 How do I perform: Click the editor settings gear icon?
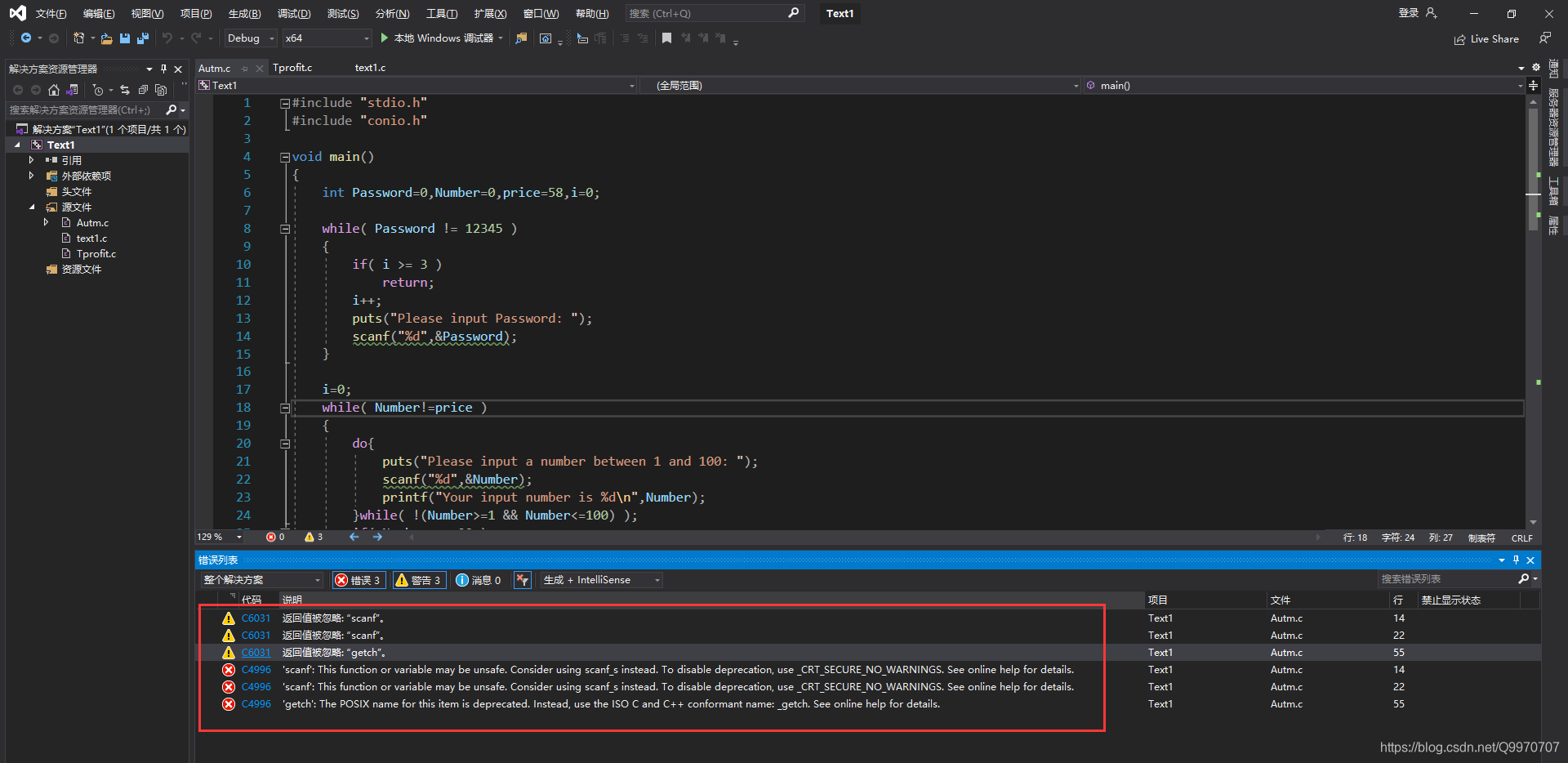pos(1535,68)
